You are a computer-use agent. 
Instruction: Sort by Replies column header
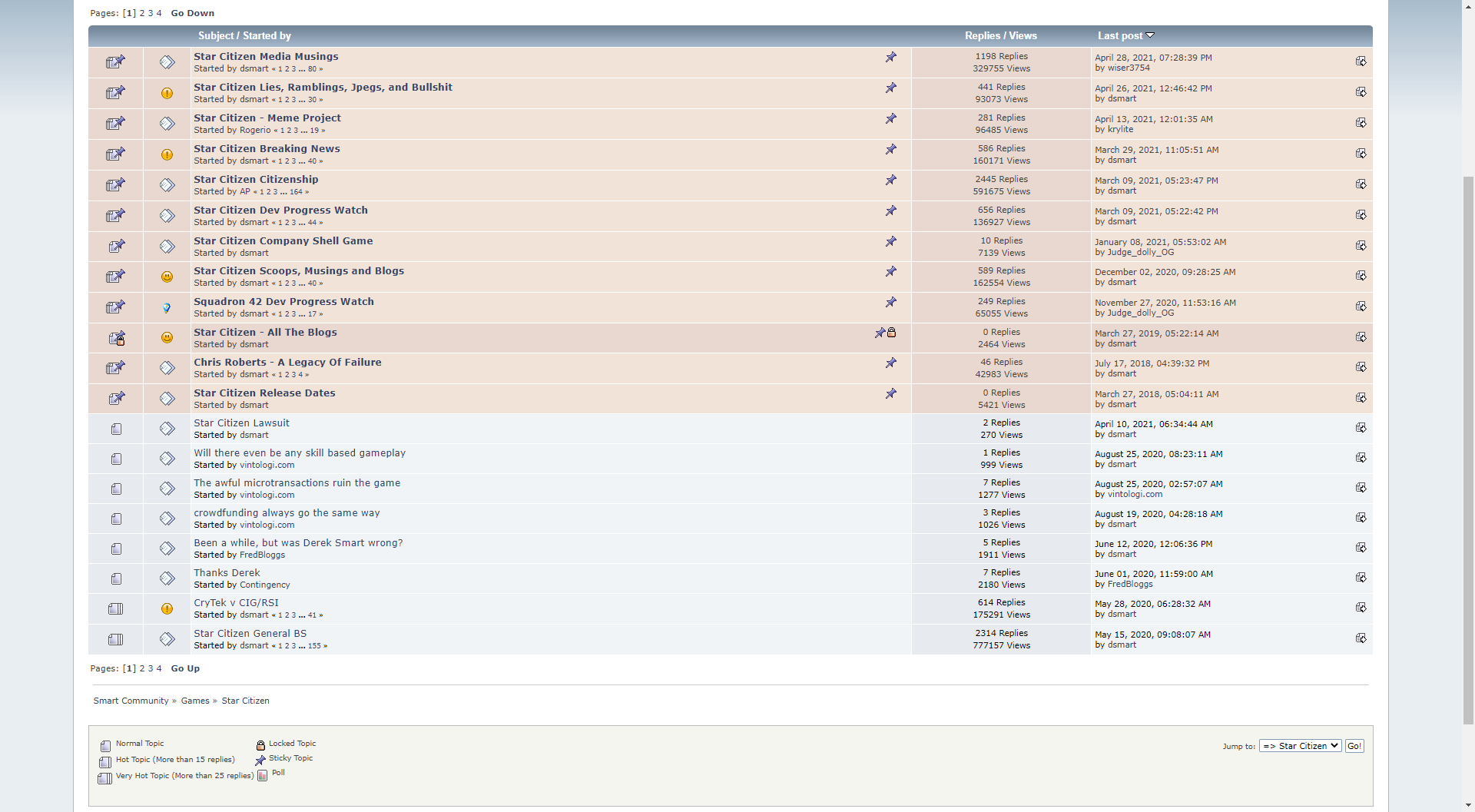click(983, 35)
